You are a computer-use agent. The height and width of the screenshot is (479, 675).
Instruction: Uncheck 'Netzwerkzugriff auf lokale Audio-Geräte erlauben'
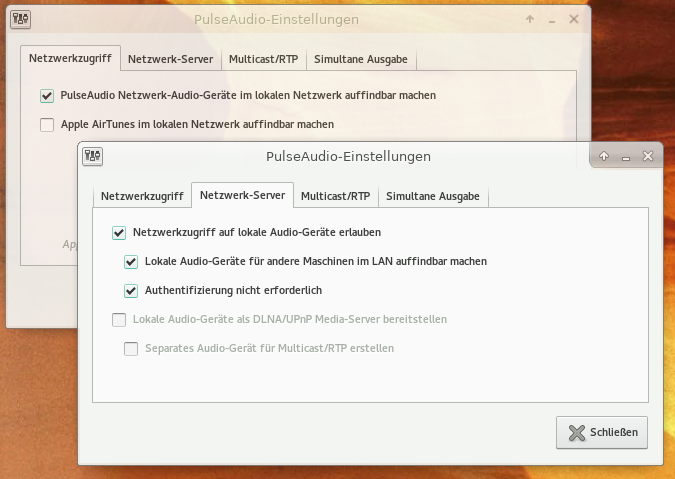coord(119,233)
